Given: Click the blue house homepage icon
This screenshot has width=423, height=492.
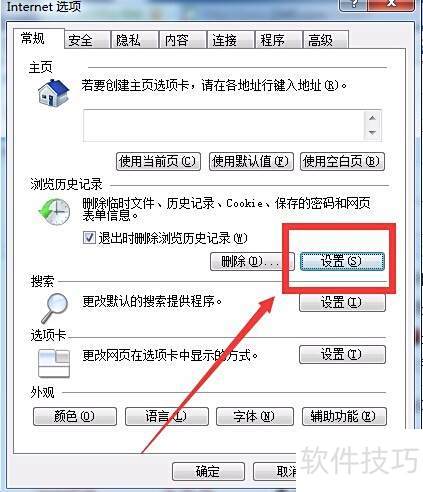Looking at the screenshot, I should tap(53, 93).
